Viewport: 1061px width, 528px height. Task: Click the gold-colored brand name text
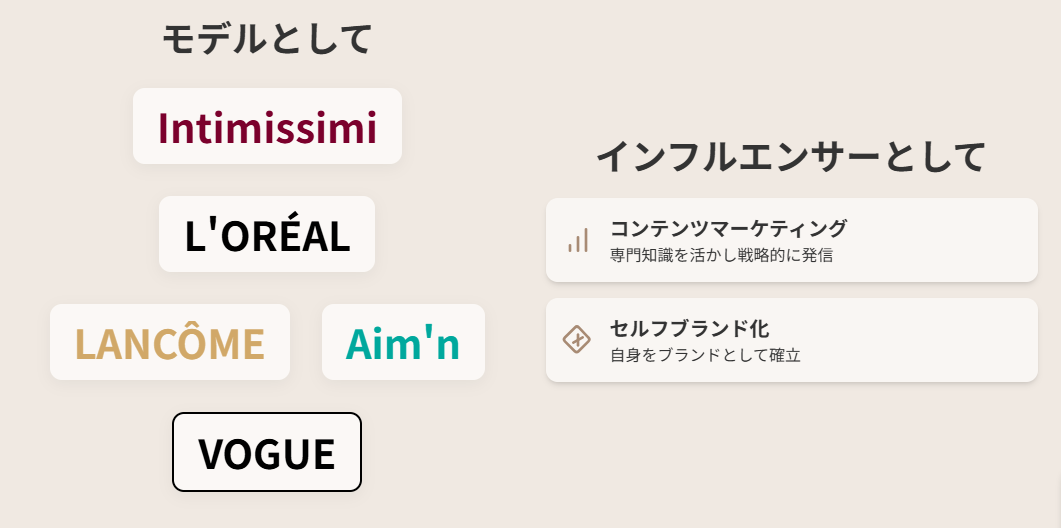(170, 344)
